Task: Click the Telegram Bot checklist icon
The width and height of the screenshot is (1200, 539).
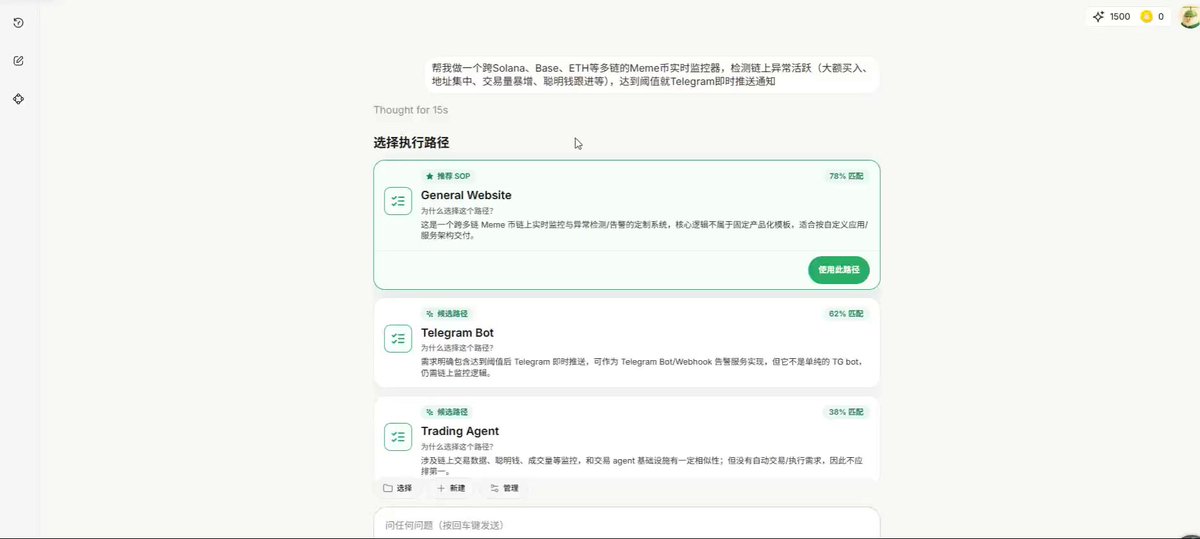Action: pyautogui.click(x=398, y=338)
